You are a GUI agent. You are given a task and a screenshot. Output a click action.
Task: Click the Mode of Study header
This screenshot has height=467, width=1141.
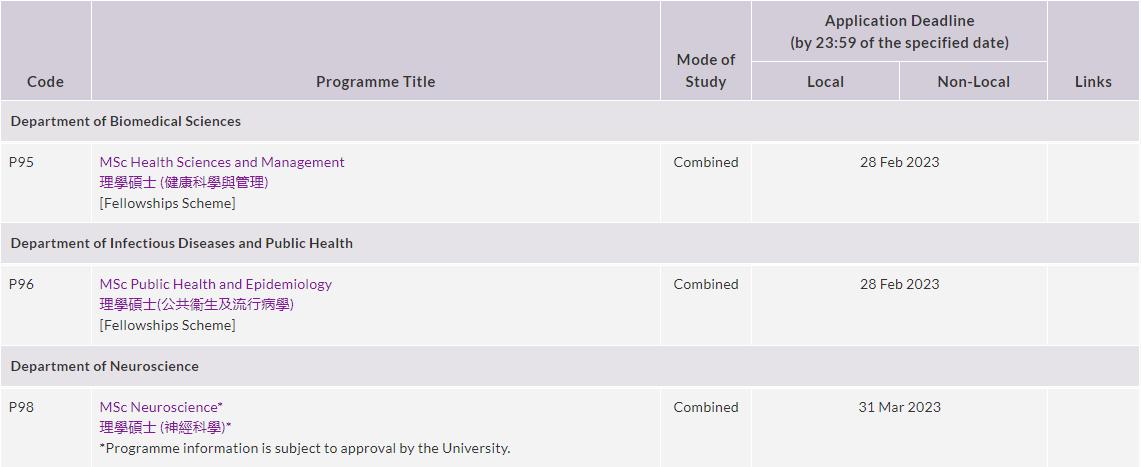click(705, 71)
